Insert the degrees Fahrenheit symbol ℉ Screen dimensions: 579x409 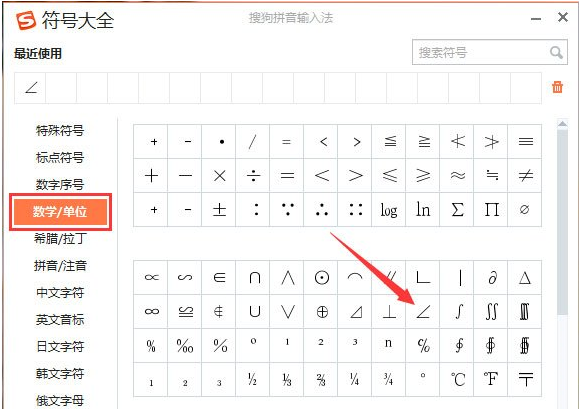point(491,379)
